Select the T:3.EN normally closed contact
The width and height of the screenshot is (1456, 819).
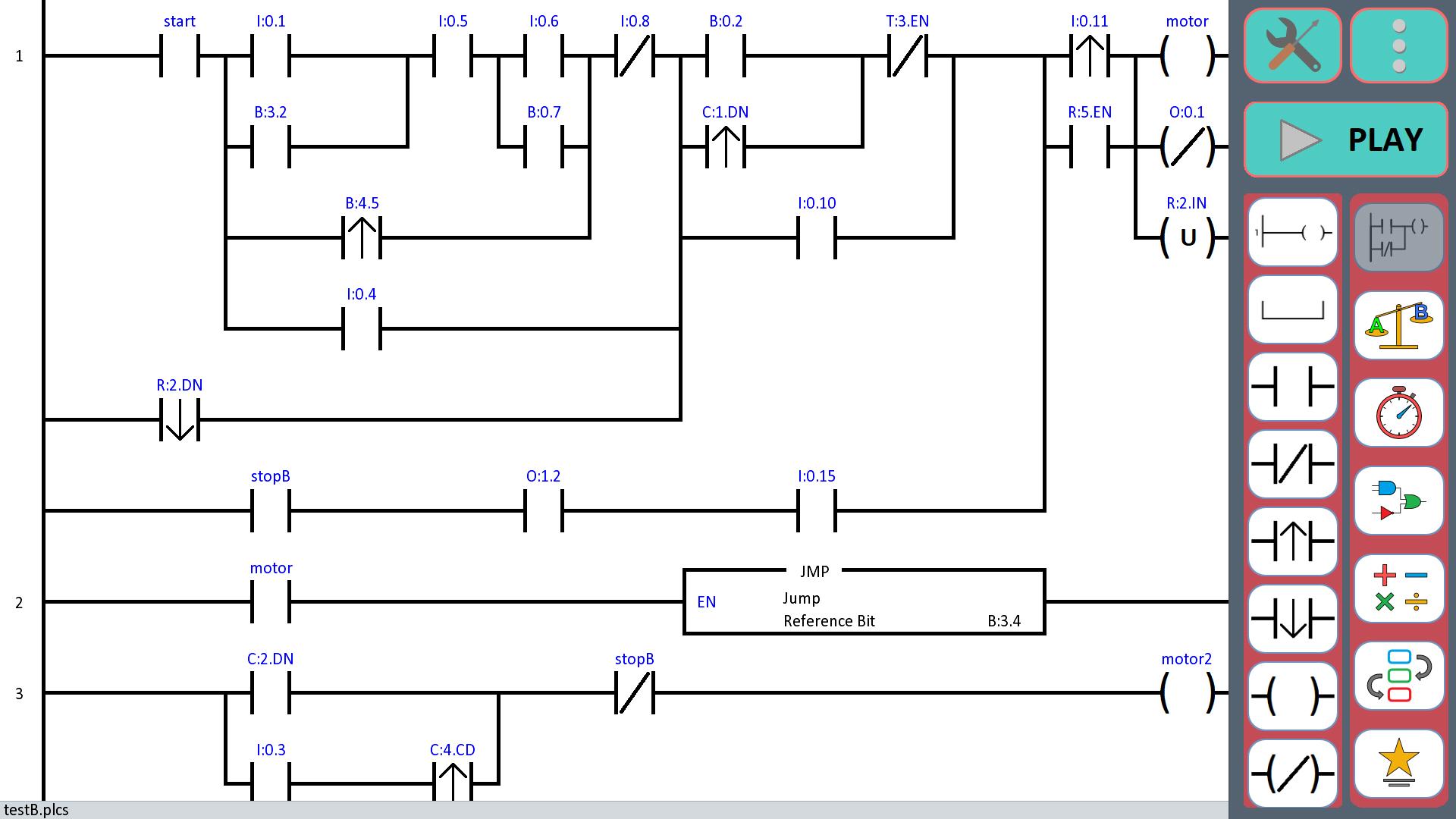[908, 56]
